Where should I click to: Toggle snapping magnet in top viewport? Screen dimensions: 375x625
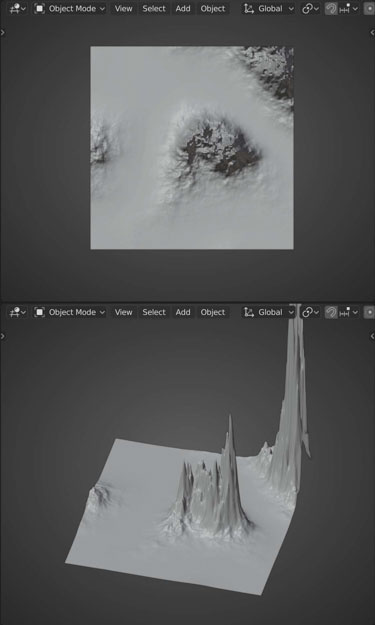pyautogui.click(x=331, y=8)
